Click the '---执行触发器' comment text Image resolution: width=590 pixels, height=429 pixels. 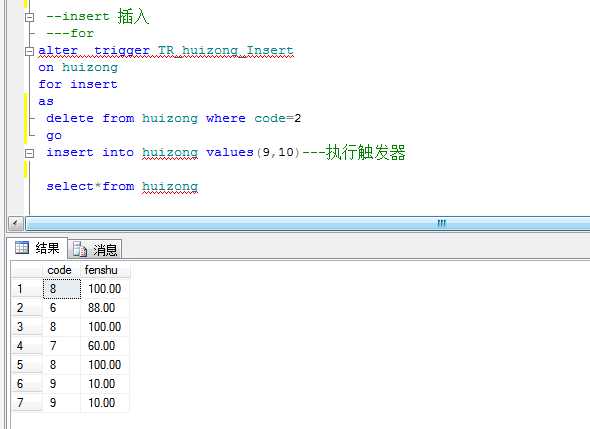click(354, 152)
